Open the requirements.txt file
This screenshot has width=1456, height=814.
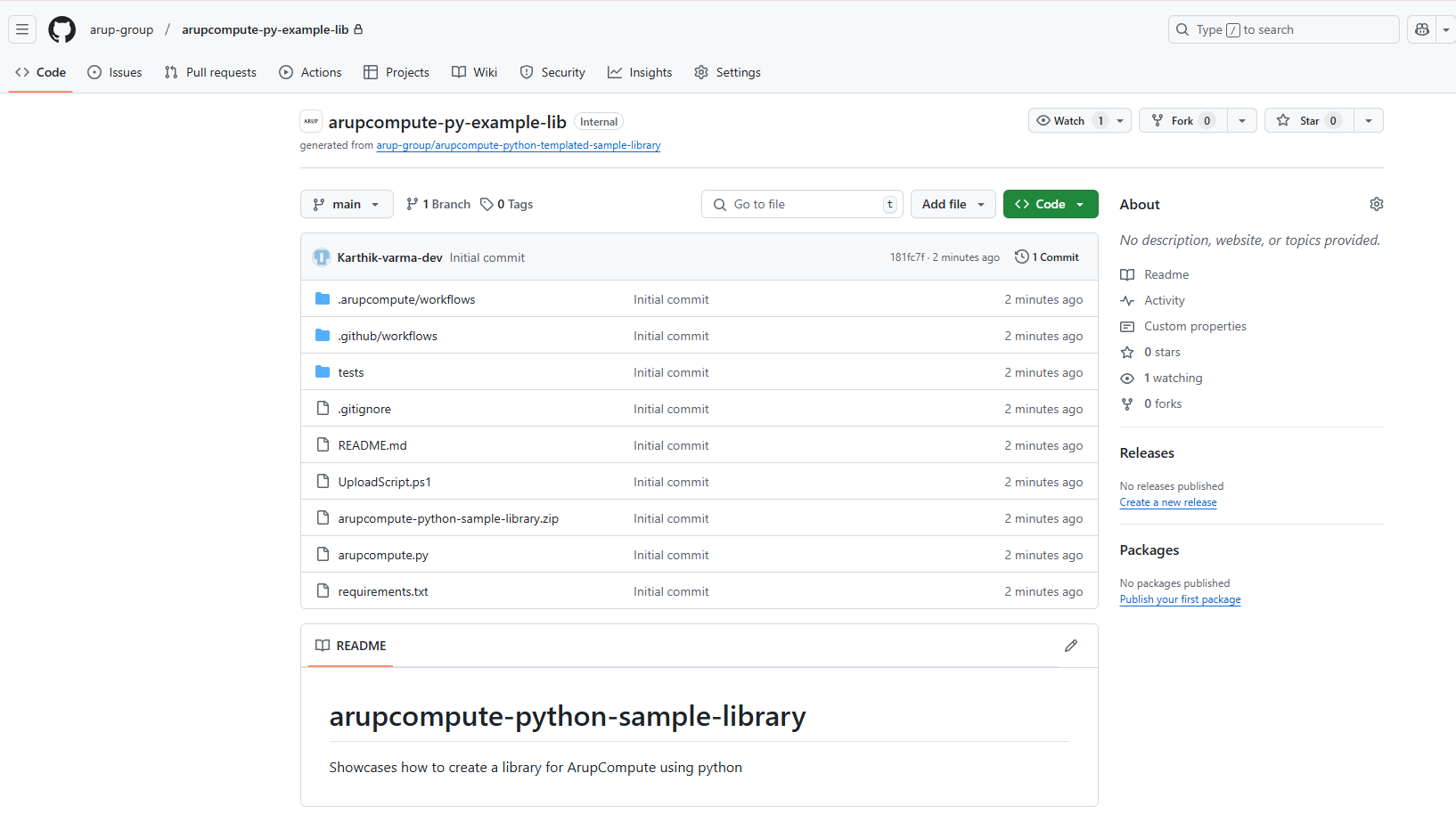[383, 591]
